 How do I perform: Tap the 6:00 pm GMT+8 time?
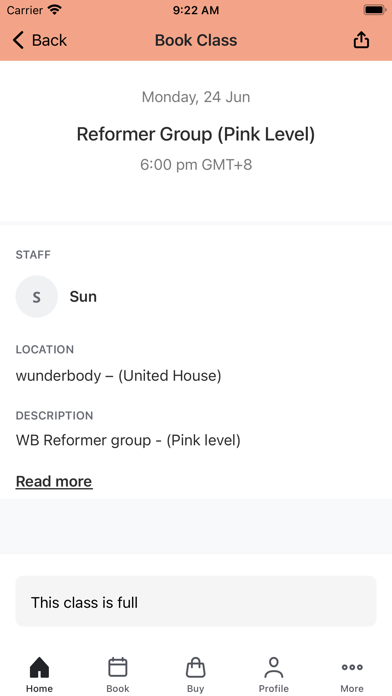[x=196, y=165]
